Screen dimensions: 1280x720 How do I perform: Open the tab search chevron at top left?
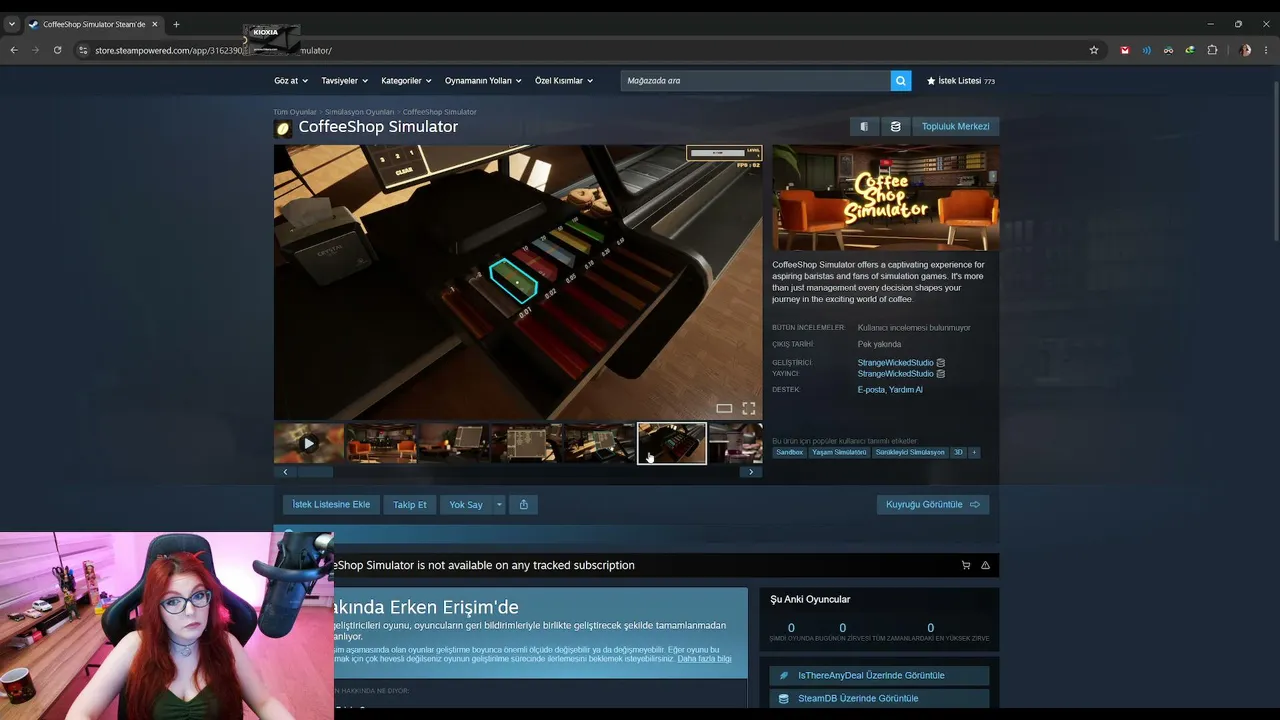click(x=12, y=24)
